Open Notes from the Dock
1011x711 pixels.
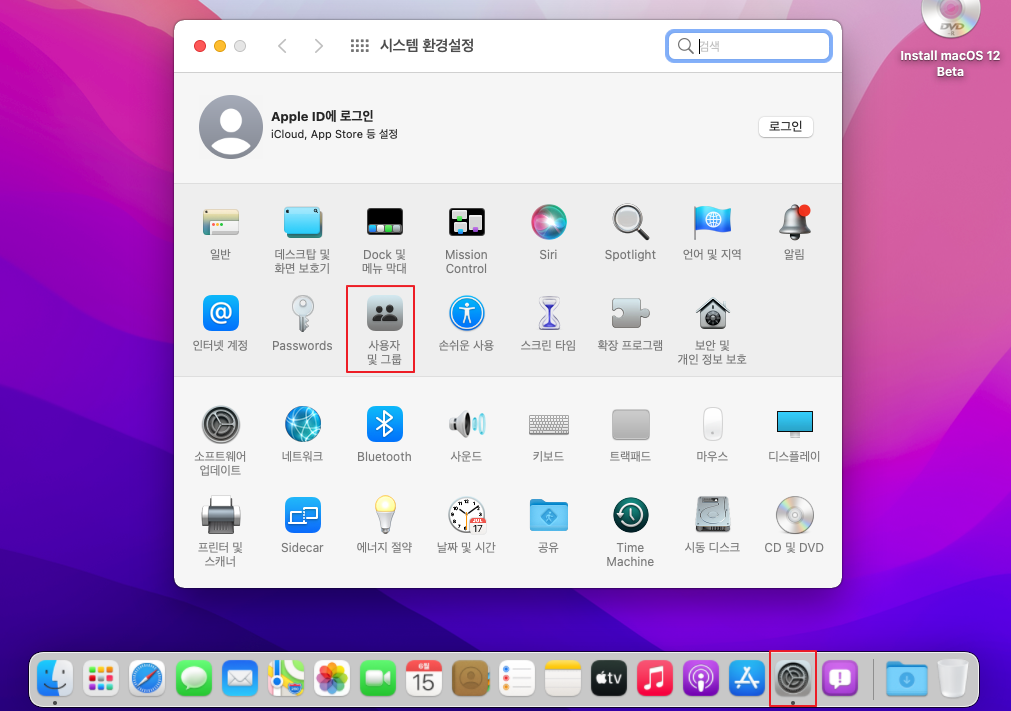[x=563, y=678]
